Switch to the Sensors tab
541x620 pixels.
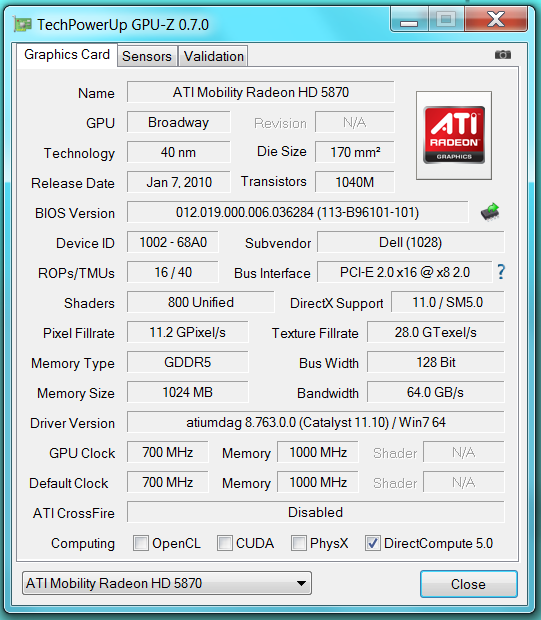(147, 56)
